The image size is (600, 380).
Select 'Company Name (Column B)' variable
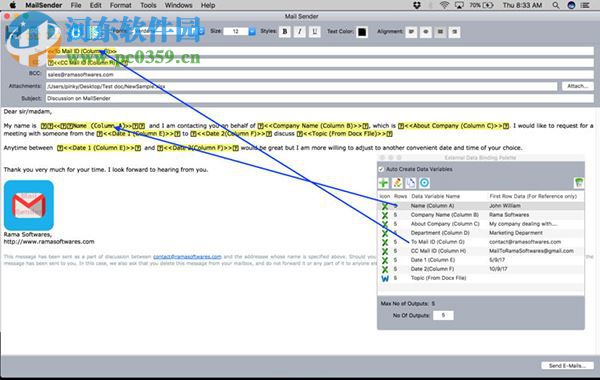[x=445, y=215]
